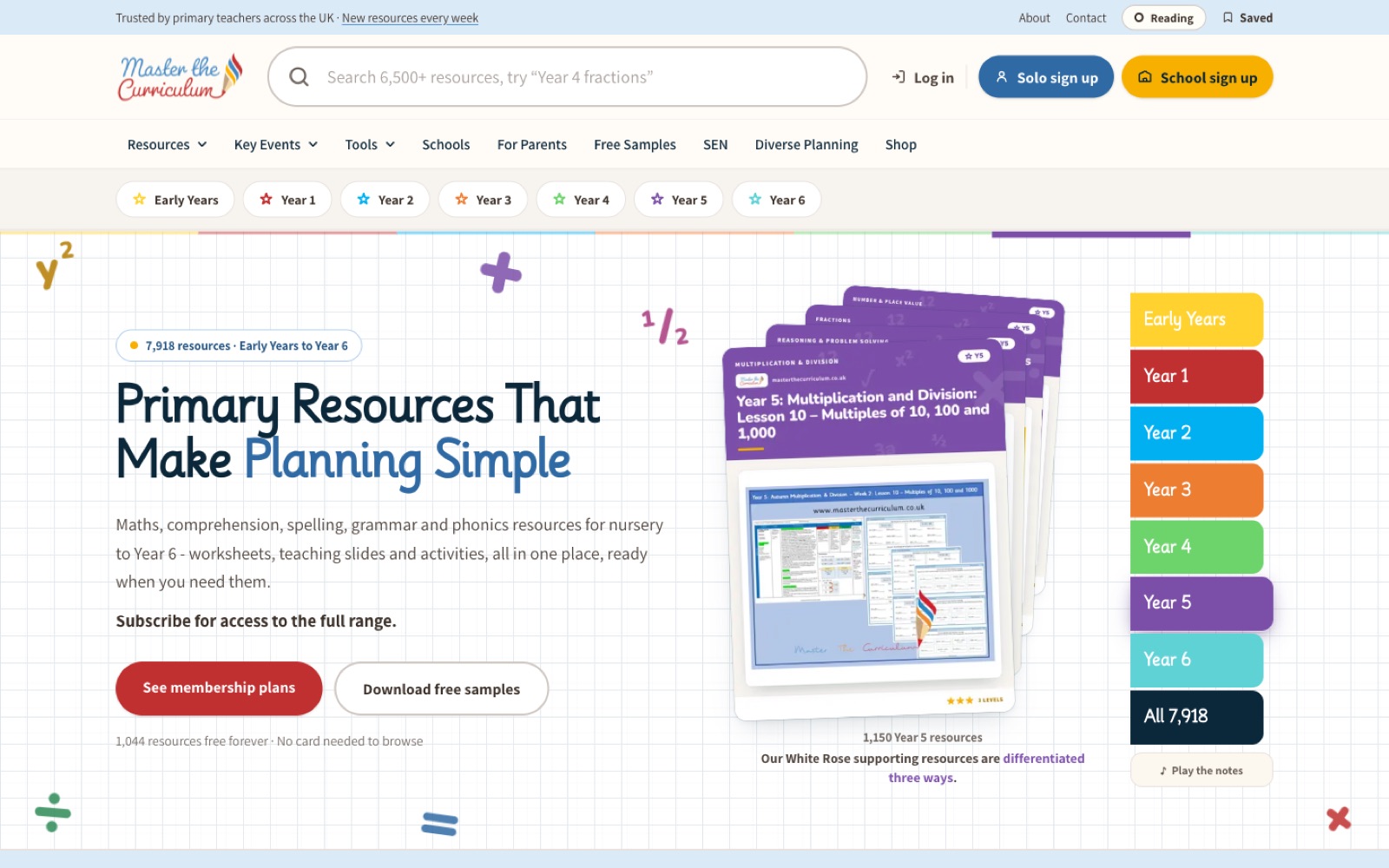This screenshot has width=1389, height=868.
Task: Open the About link
Action: click(x=1034, y=17)
